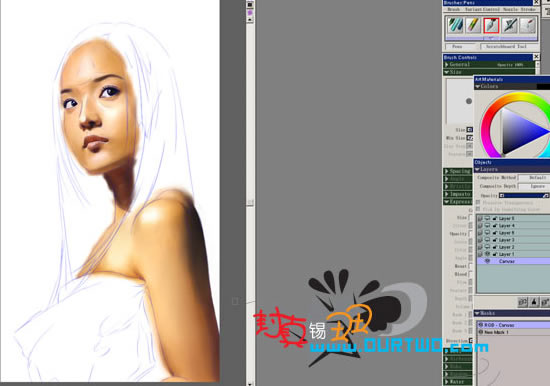This screenshot has width=550, height=386.
Task: Open the Scratchboard Tool variant dropdown
Action: pos(509,46)
